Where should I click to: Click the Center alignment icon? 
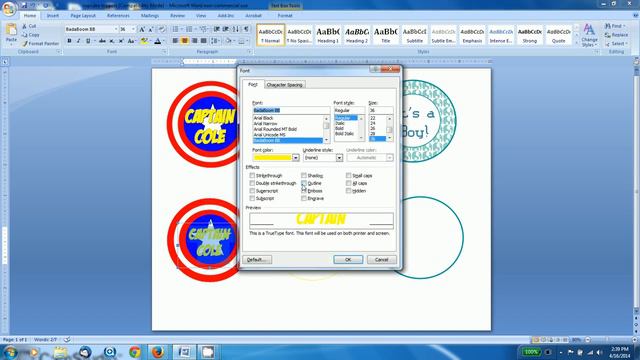tap(184, 41)
